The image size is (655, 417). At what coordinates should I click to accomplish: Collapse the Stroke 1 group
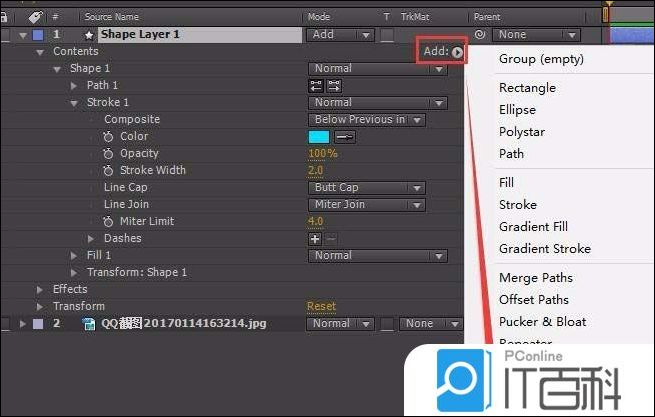pos(74,103)
